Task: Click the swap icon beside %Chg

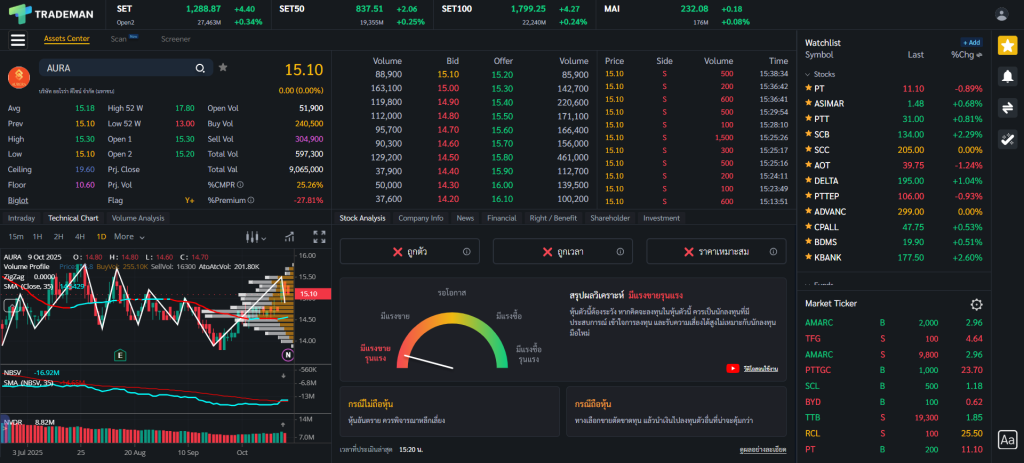Action: pos(979,56)
